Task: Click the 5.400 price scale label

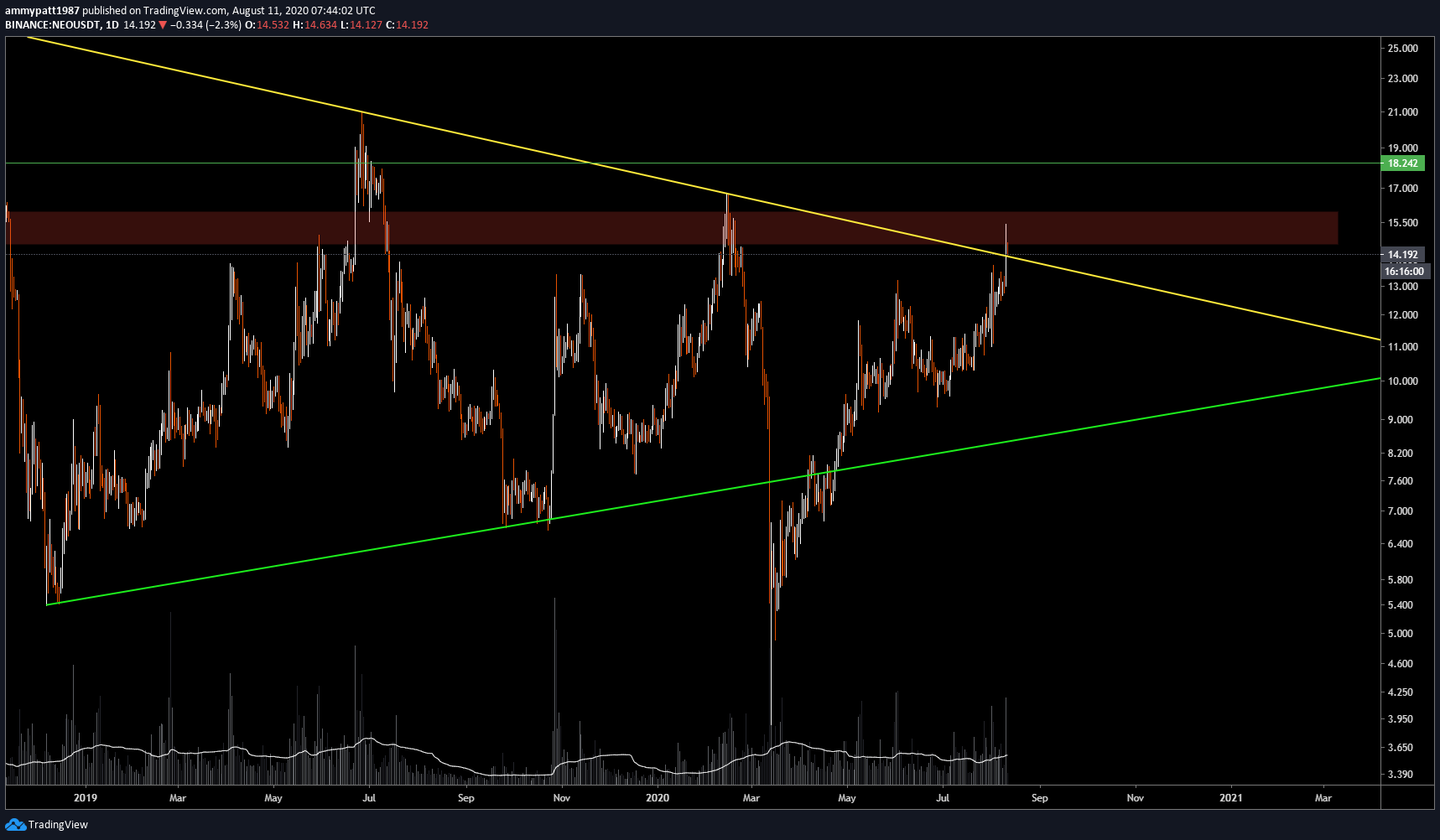Action: click(x=1400, y=605)
